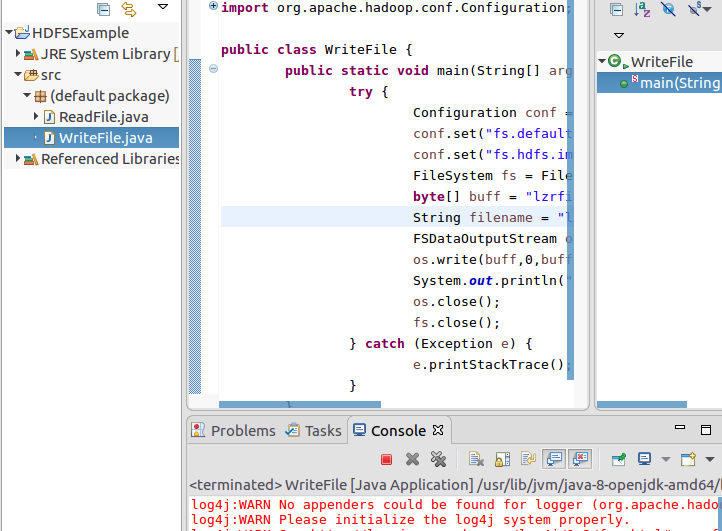Open Display Selected Console dropdown arrow
Screen dimensions: 722x531
point(665,459)
